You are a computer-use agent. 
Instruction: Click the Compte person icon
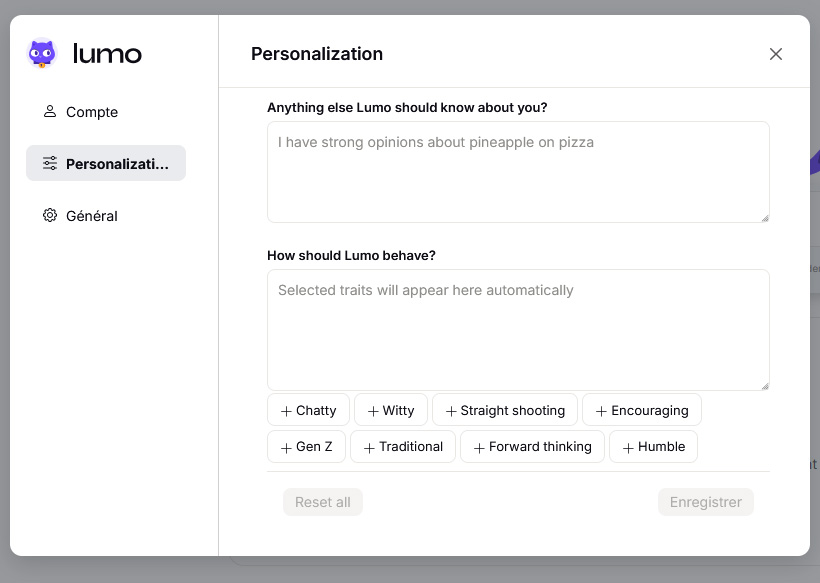50,112
